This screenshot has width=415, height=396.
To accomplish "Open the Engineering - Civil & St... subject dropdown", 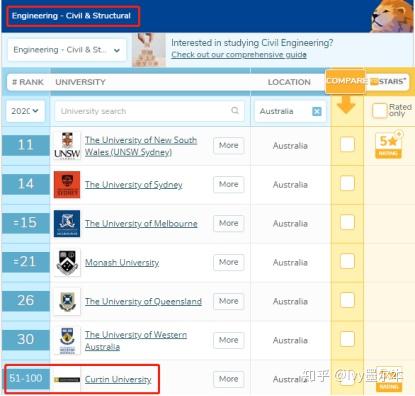I will 67,50.
